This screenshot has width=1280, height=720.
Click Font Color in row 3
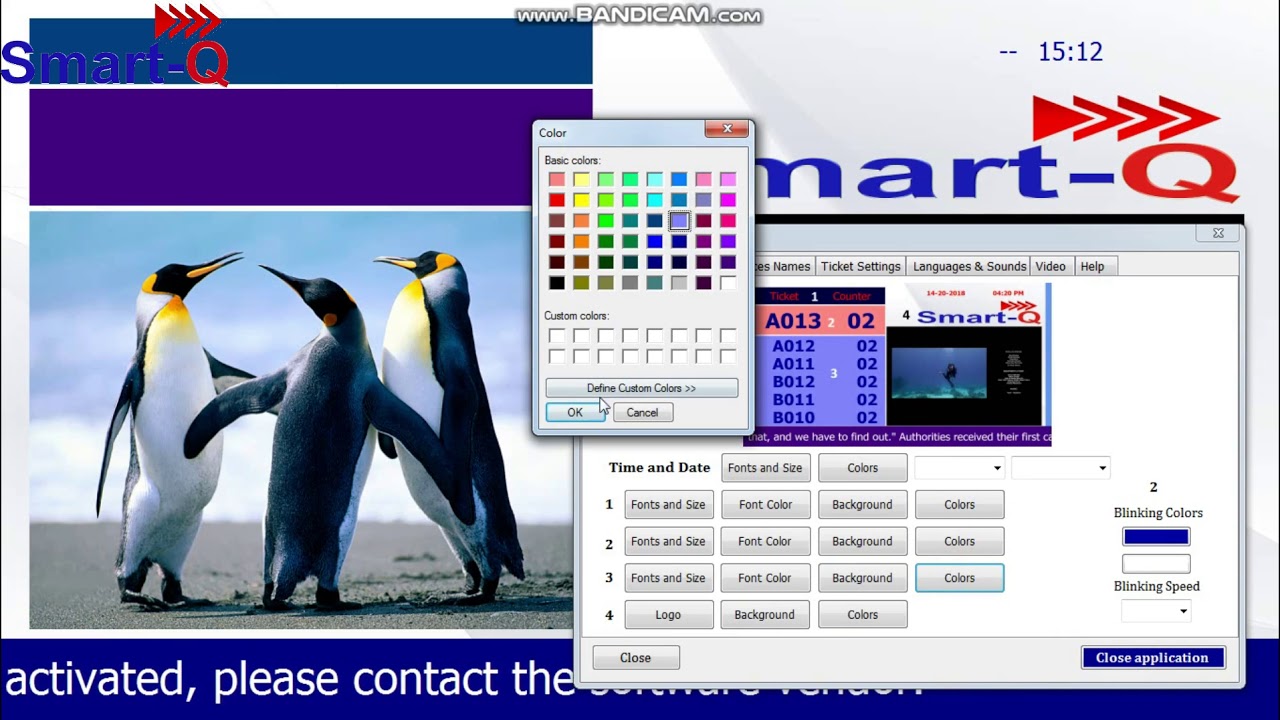(765, 578)
